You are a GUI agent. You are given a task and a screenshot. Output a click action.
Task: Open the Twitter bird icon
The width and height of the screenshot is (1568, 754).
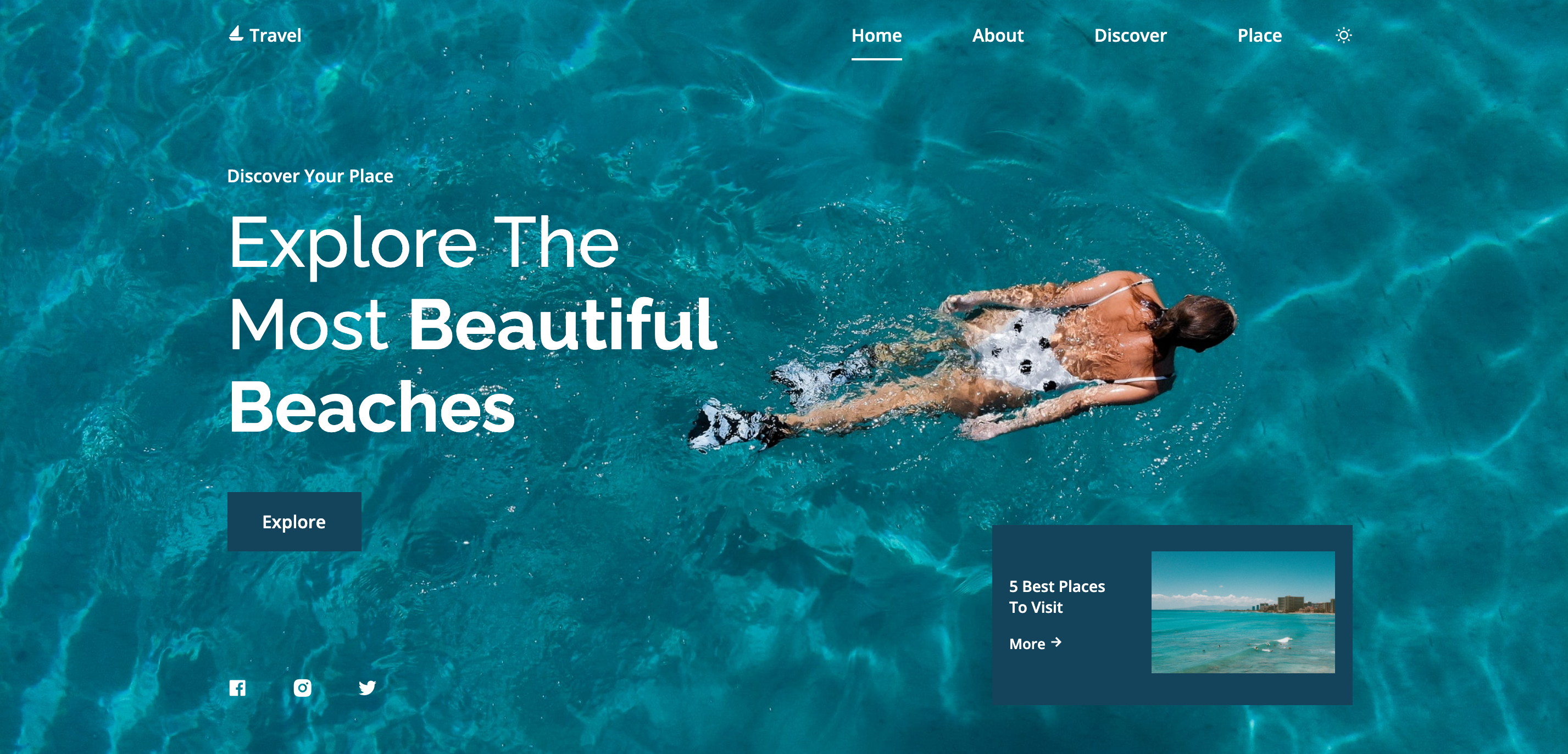click(x=367, y=688)
